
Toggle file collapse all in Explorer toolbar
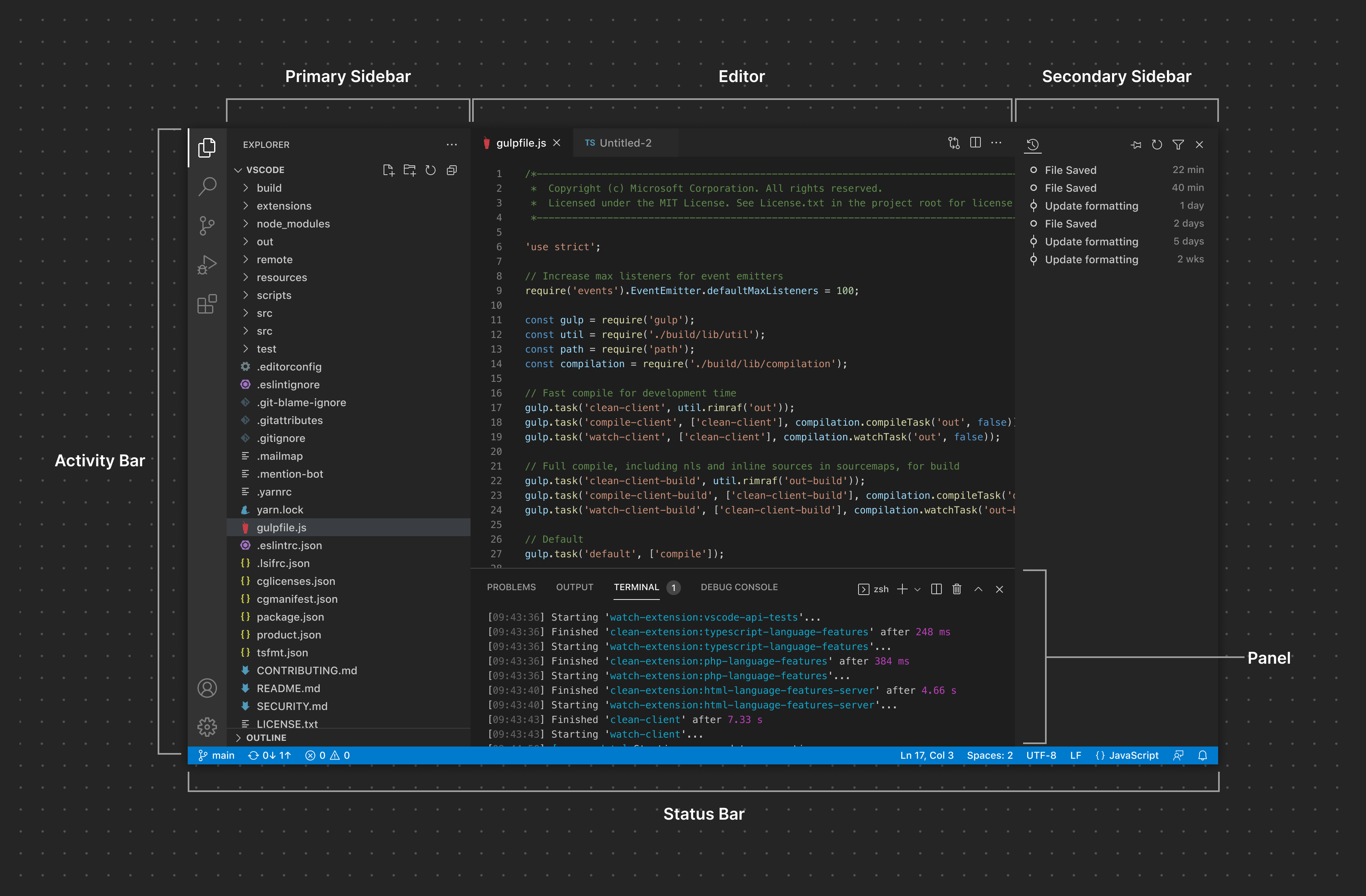tap(451, 170)
